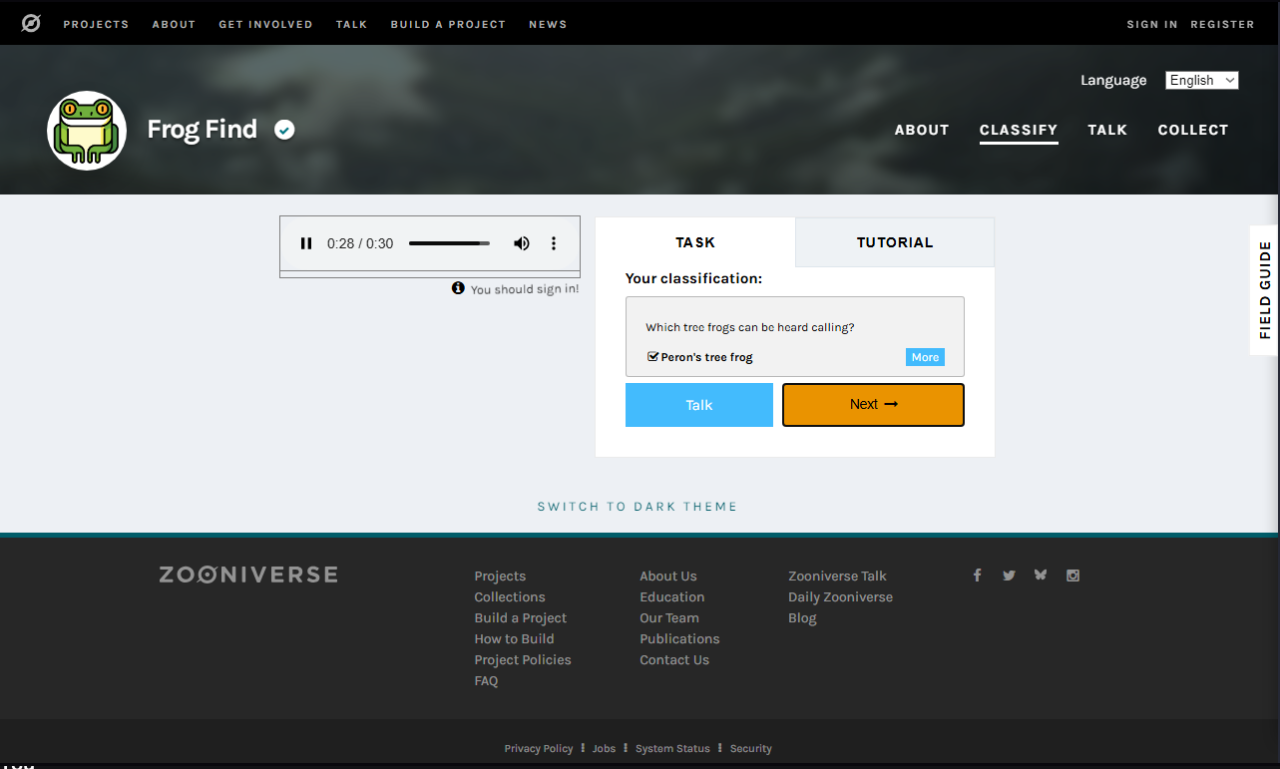Open System Status link

(673, 749)
